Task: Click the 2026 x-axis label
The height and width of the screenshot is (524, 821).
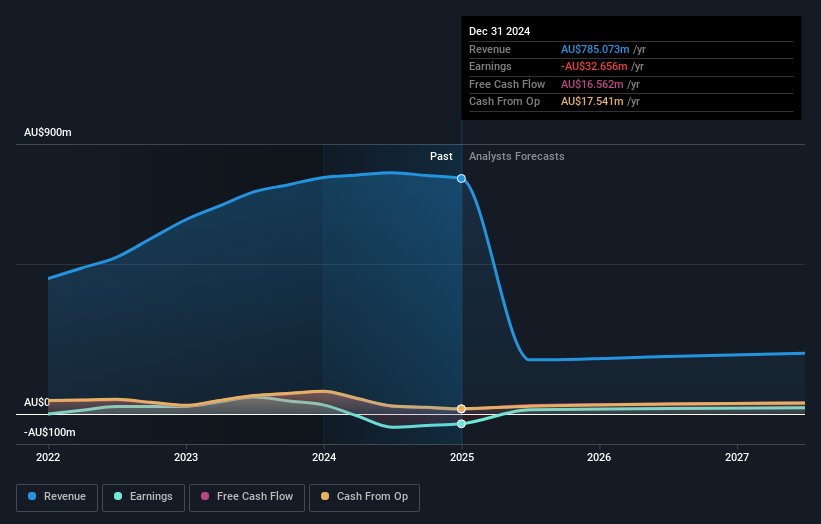Action: pyautogui.click(x=599, y=457)
